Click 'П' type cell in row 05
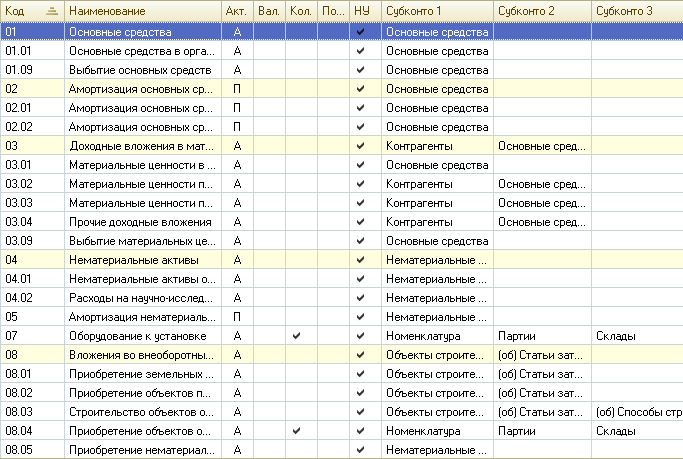The image size is (683, 459). (237, 317)
